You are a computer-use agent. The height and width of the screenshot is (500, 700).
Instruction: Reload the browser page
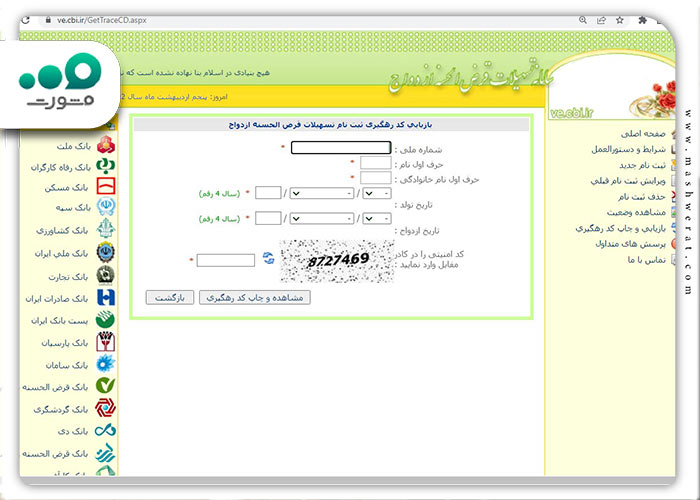[25, 20]
